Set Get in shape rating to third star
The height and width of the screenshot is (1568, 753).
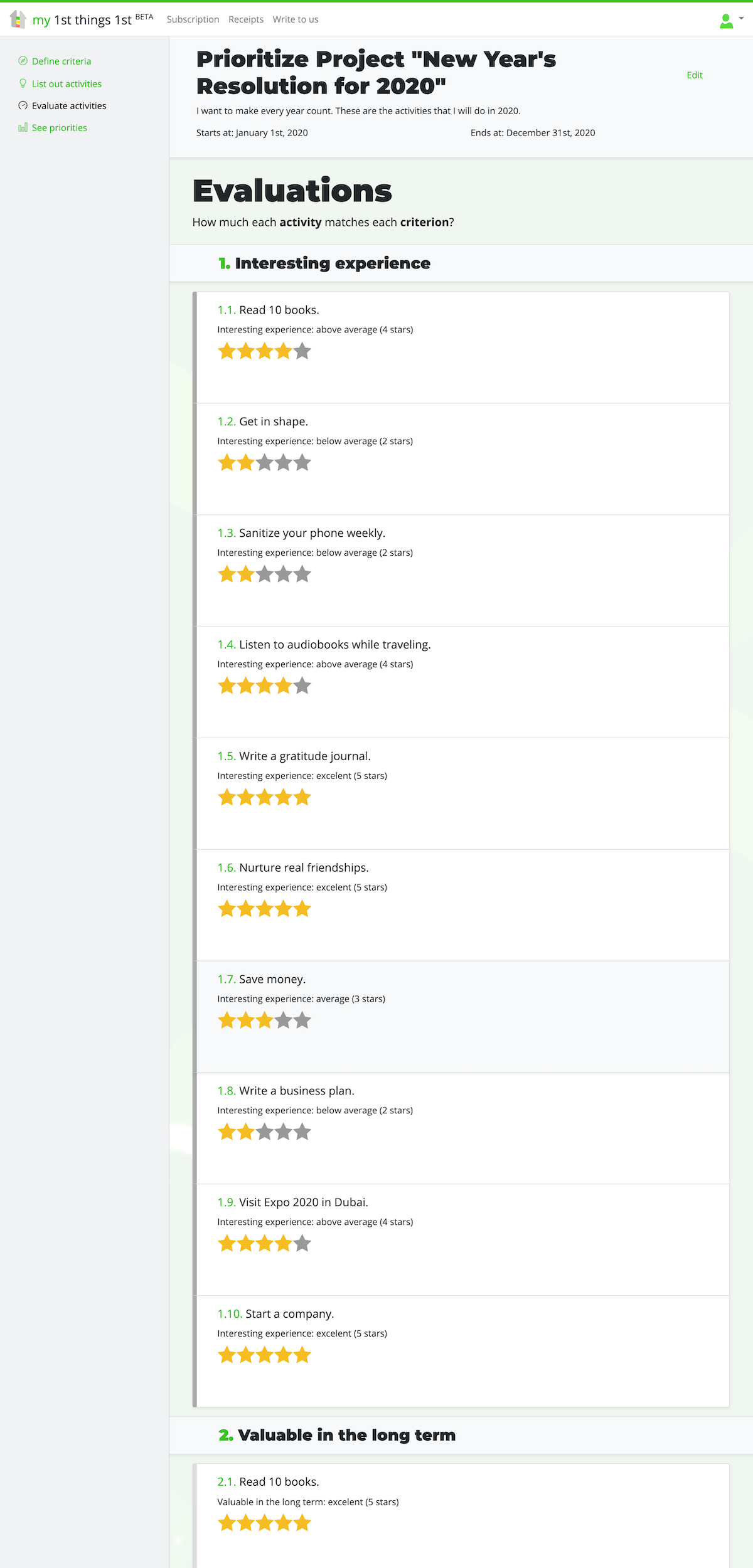point(265,463)
